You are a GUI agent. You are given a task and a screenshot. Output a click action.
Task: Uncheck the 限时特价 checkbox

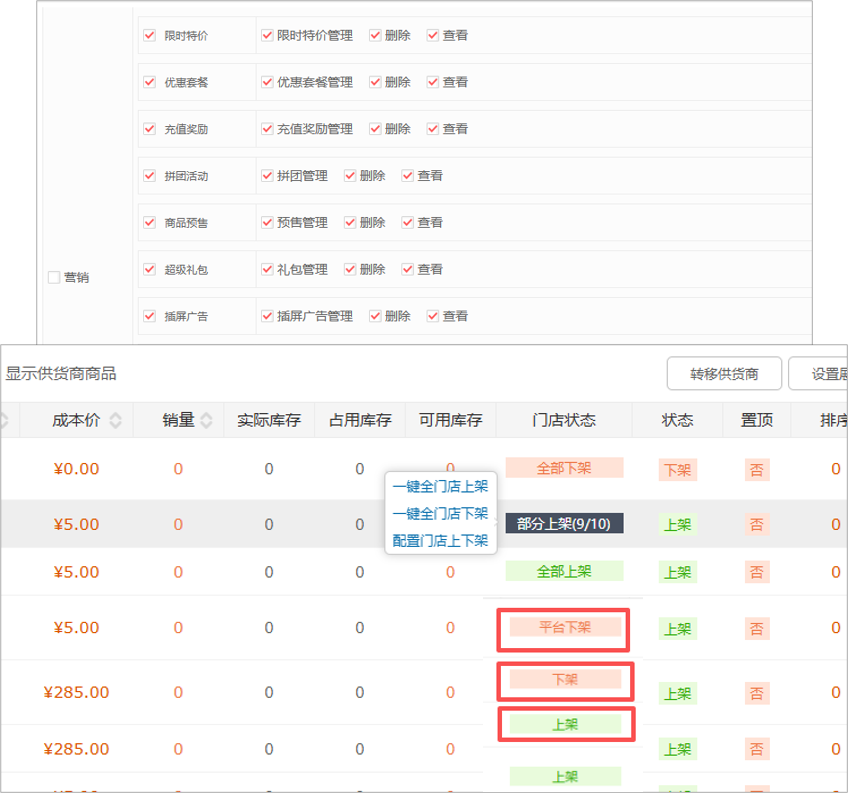pyautogui.click(x=148, y=34)
